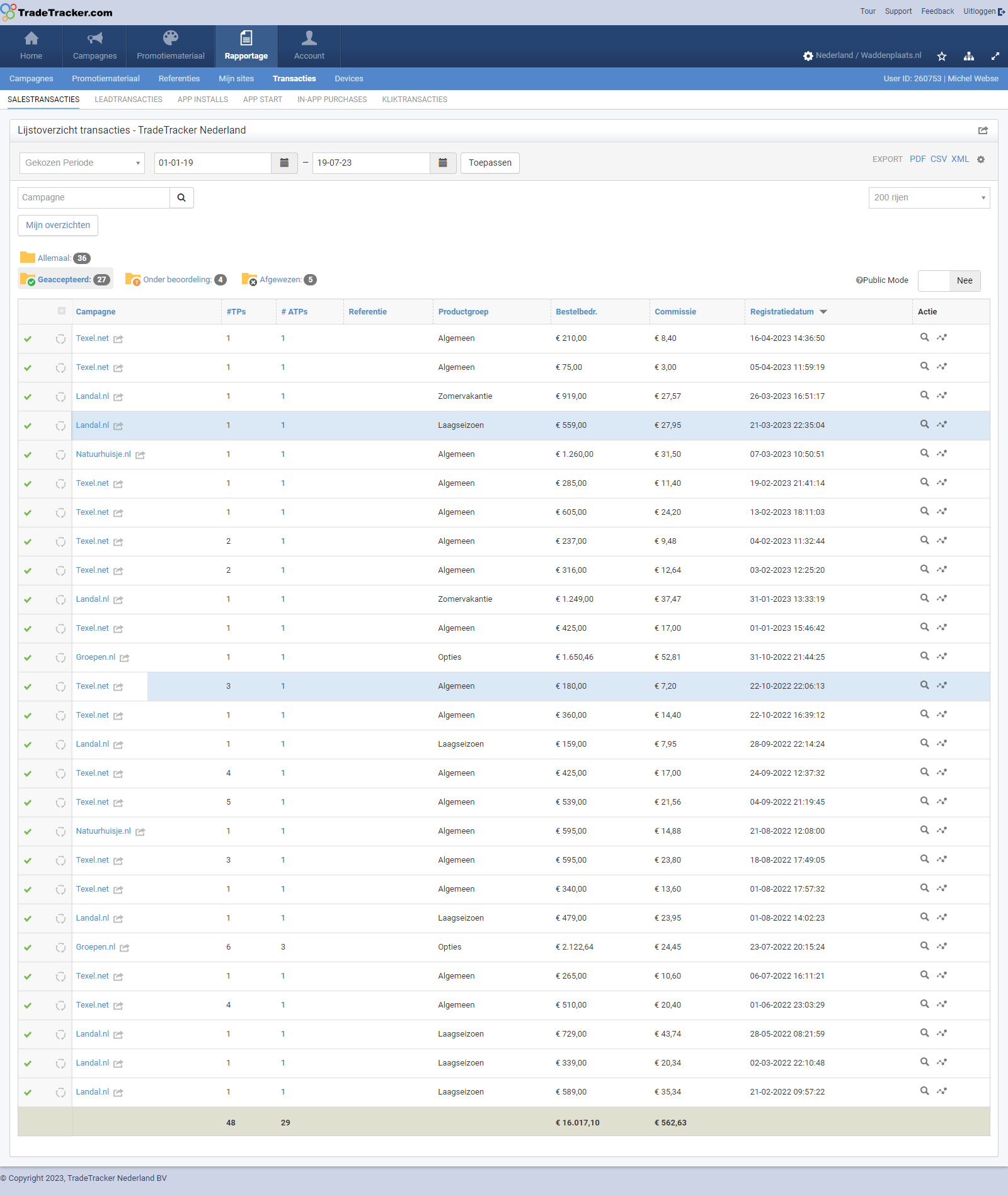Click share icon in panel header
The height and width of the screenshot is (1196, 1008).
[x=983, y=130]
